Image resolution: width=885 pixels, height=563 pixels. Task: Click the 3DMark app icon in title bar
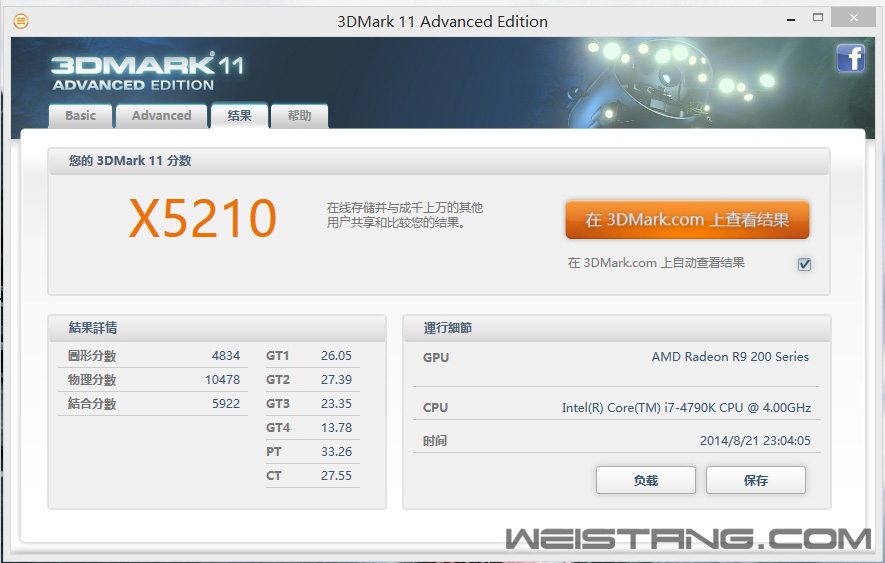tap(21, 21)
